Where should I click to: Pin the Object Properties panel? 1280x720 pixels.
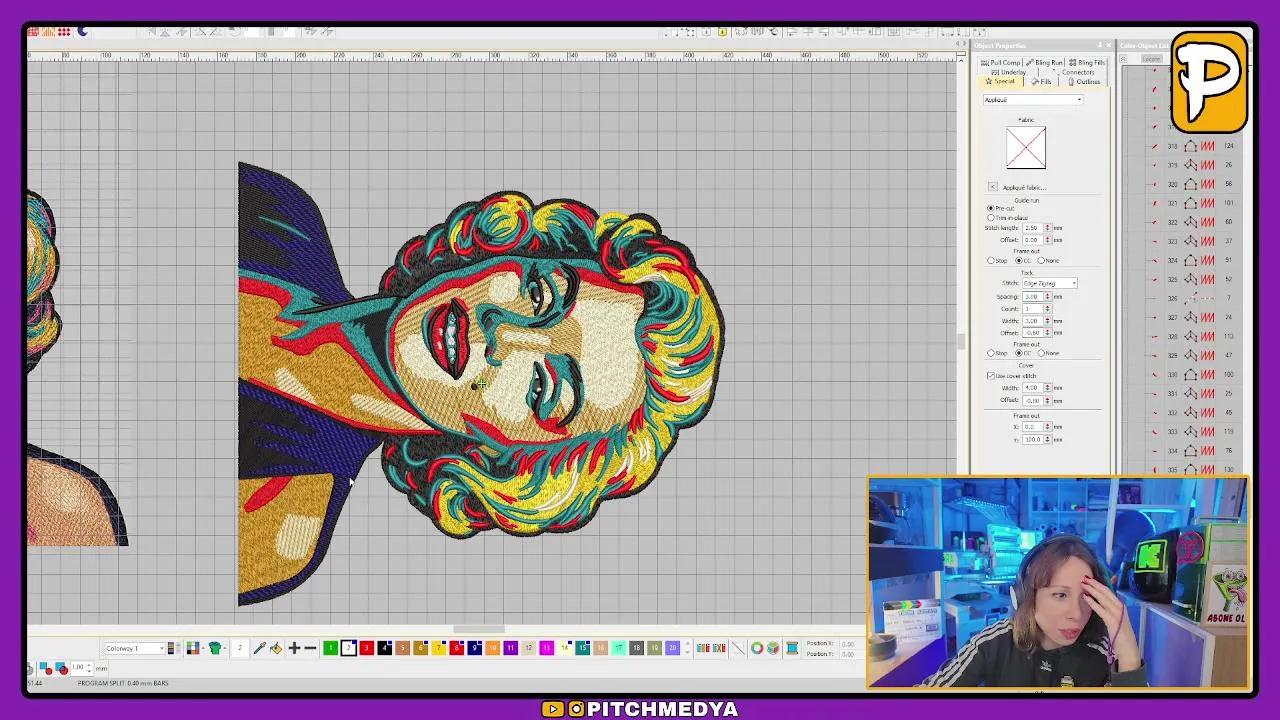tap(1100, 45)
